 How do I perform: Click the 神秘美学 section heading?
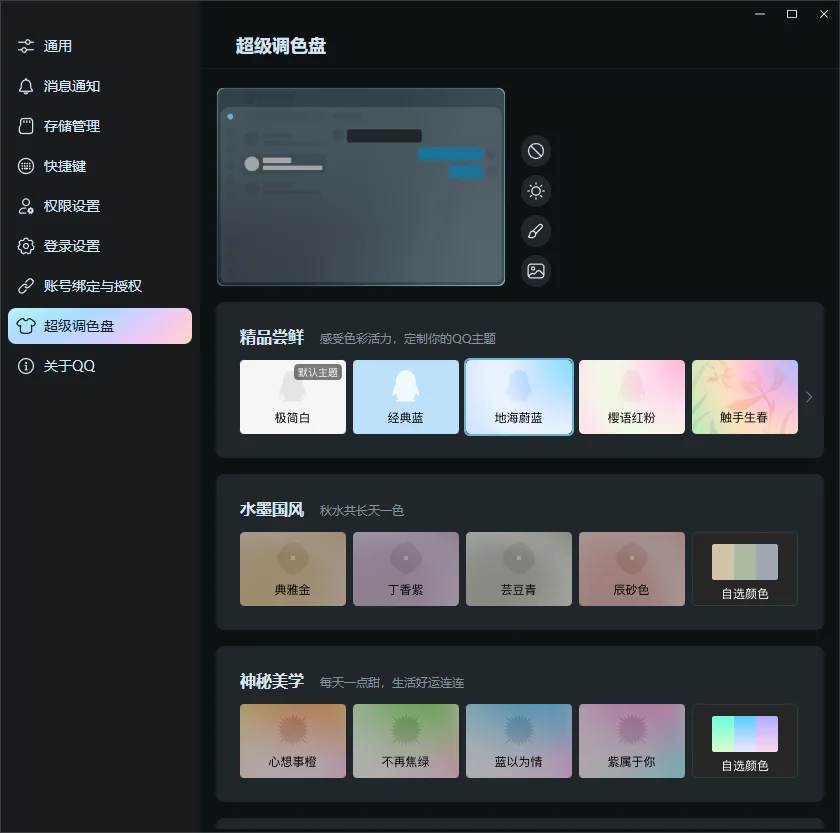[x=272, y=681]
